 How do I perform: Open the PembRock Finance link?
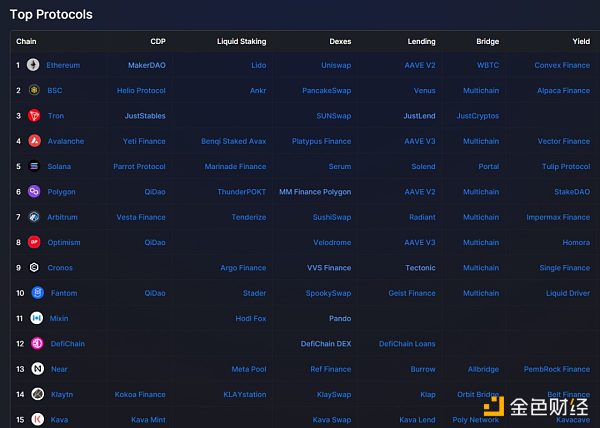click(x=557, y=369)
